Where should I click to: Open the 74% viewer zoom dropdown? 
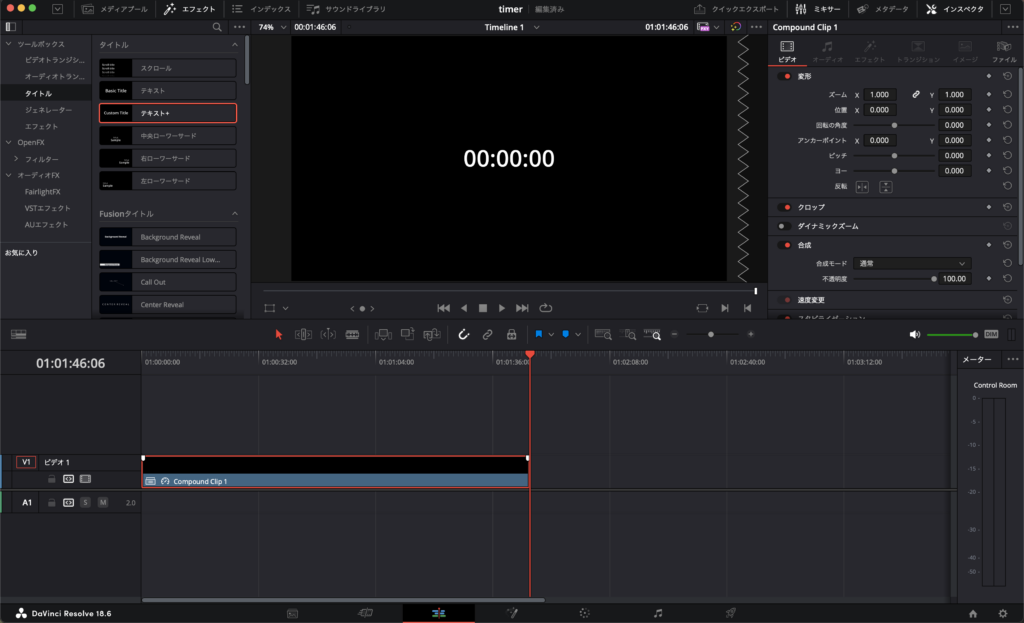click(x=270, y=27)
